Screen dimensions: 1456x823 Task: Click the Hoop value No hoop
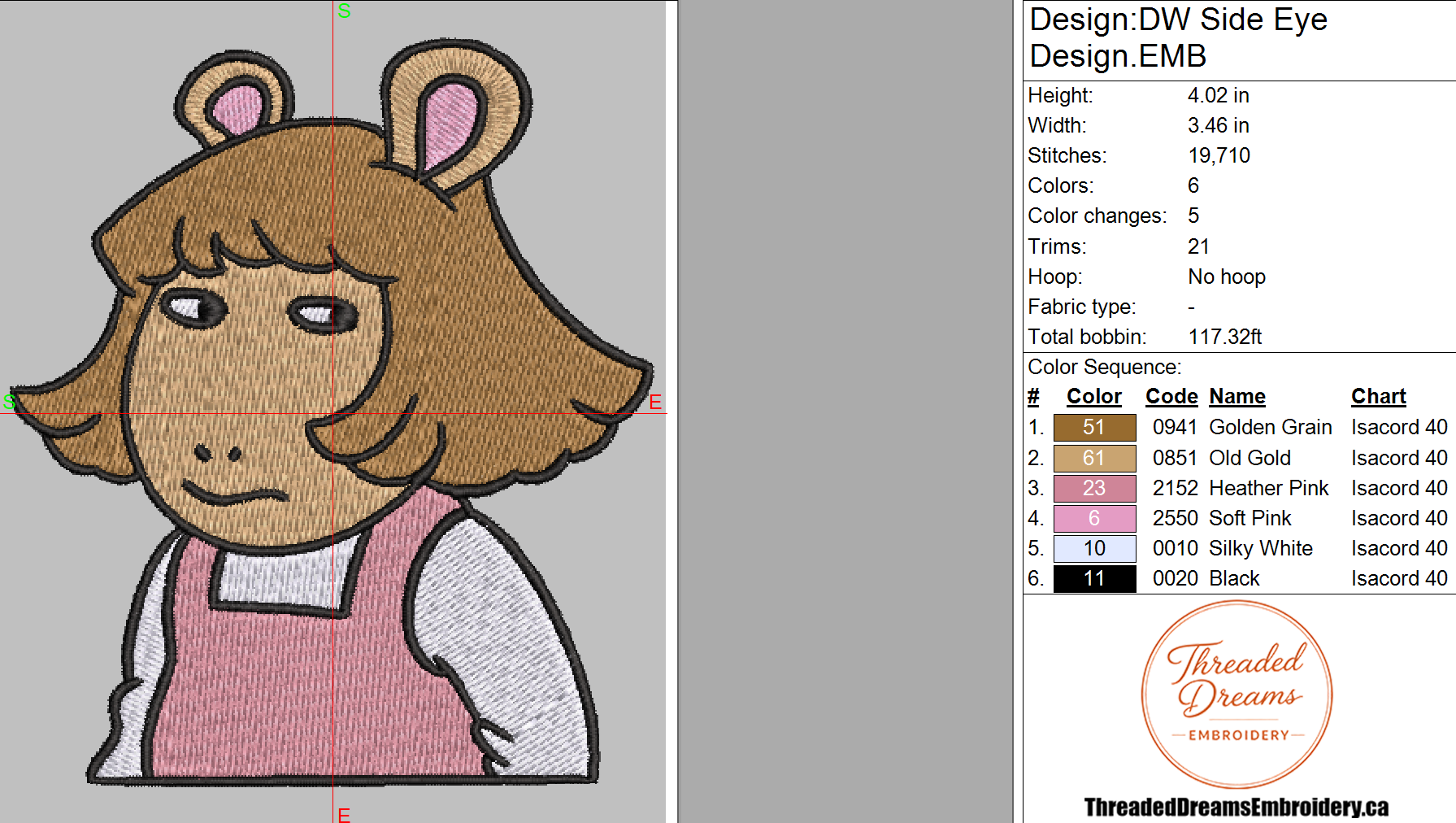click(x=1227, y=277)
